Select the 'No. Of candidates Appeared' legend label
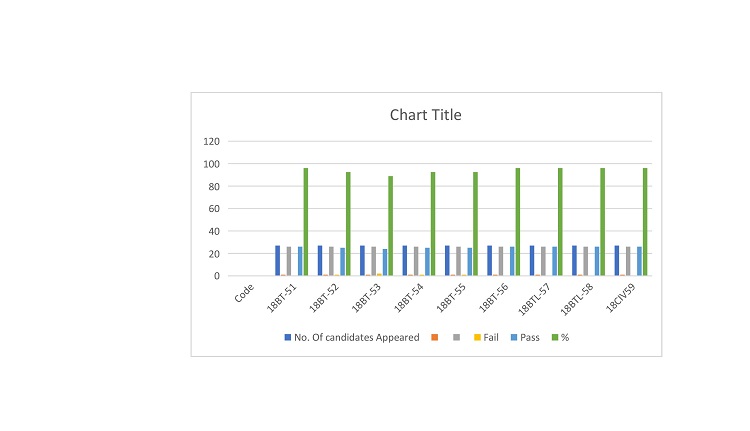 click(356, 337)
